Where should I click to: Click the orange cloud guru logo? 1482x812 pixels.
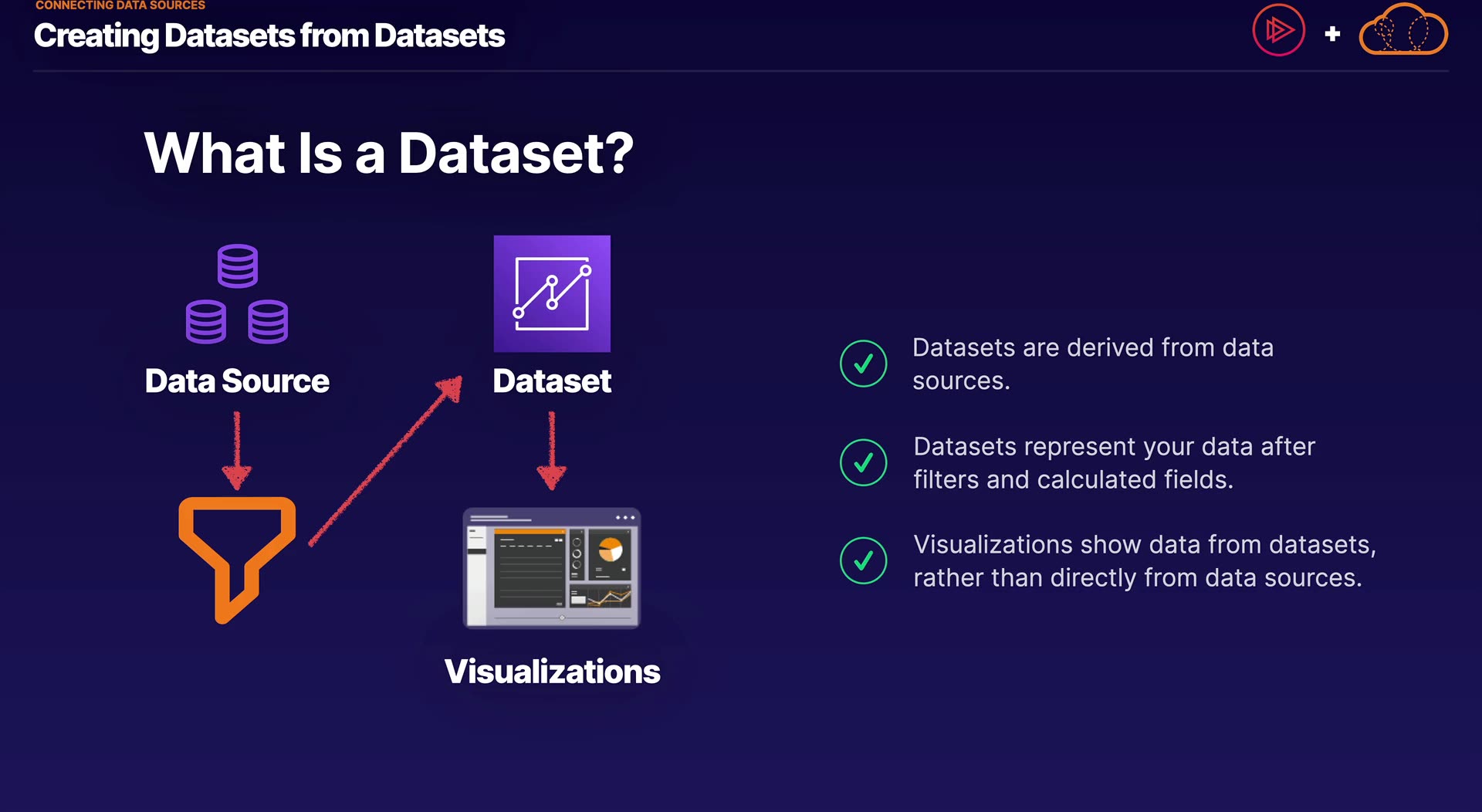(1403, 31)
